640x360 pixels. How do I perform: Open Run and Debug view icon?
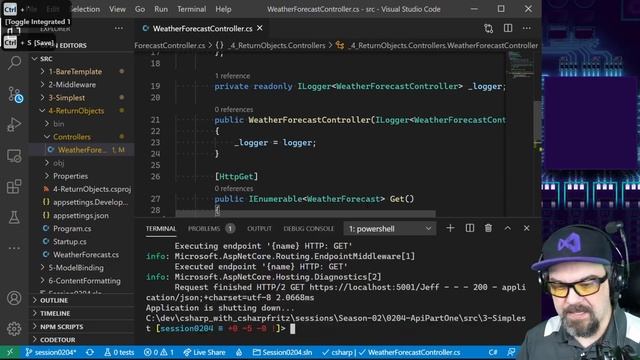coord(14,124)
